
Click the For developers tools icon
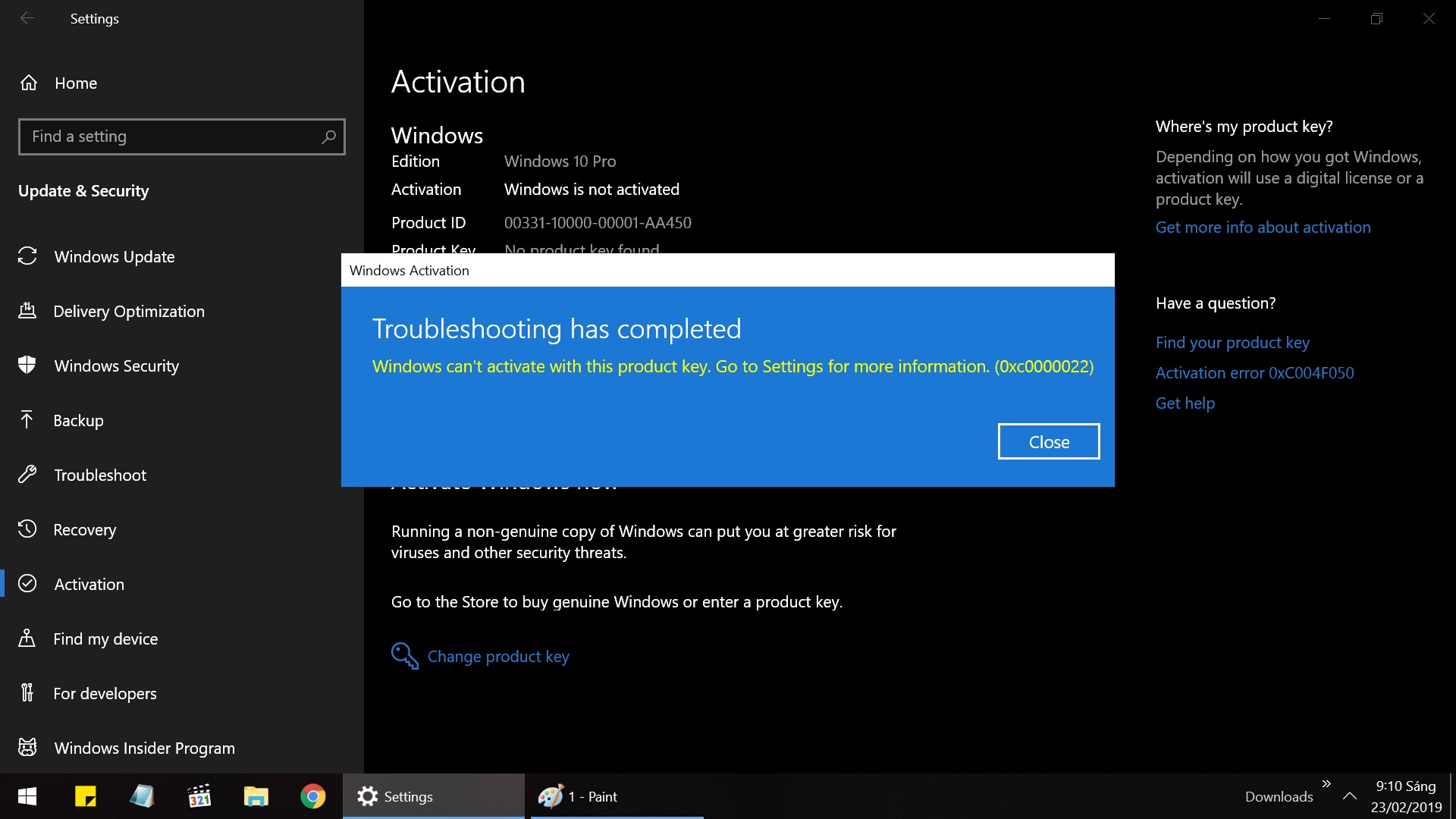27,693
